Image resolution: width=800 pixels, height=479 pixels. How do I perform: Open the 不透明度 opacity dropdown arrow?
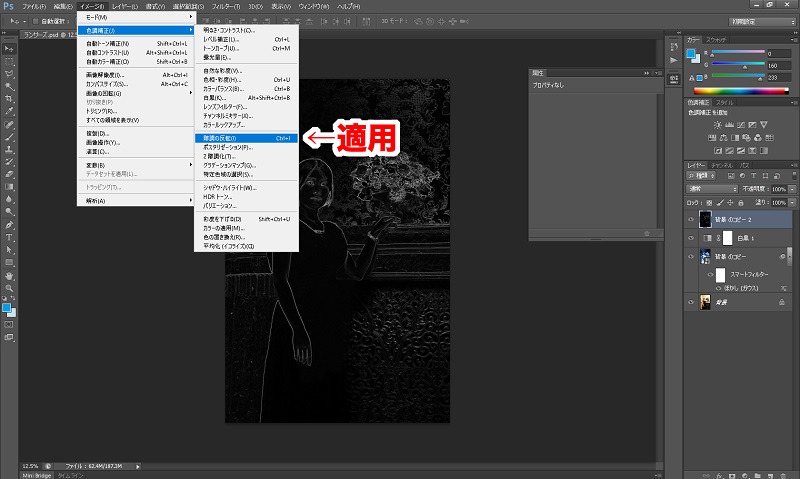click(792, 189)
